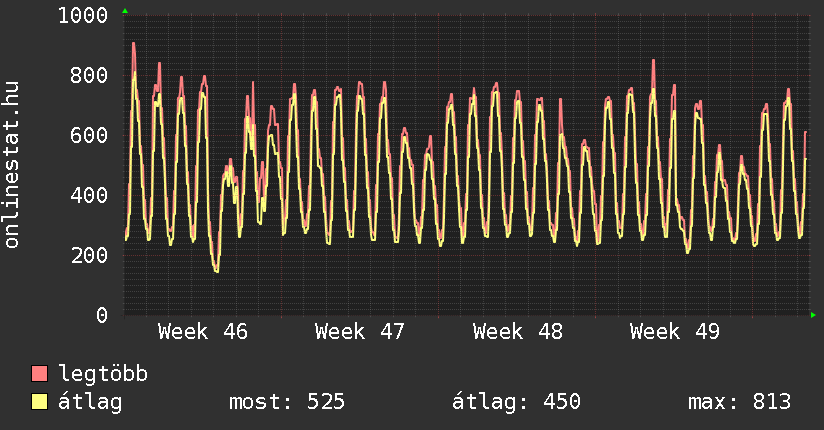Click the Week 49 axis label
This screenshot has width=824, height=430.
[x=675, y=331]
